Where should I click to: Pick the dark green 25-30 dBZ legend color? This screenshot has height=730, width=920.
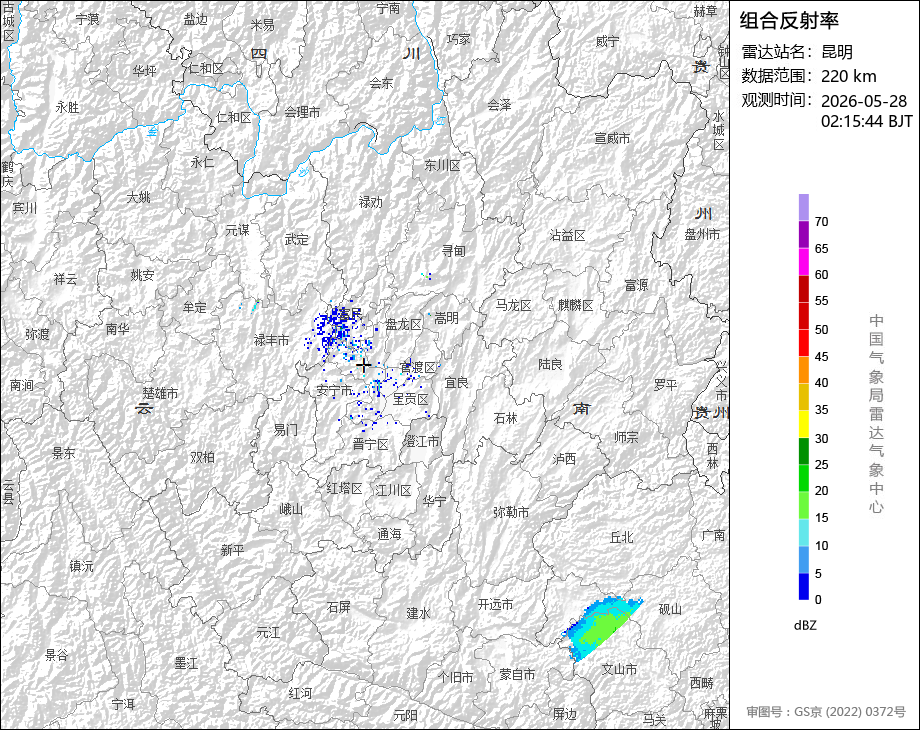click(x=804, y=451)
